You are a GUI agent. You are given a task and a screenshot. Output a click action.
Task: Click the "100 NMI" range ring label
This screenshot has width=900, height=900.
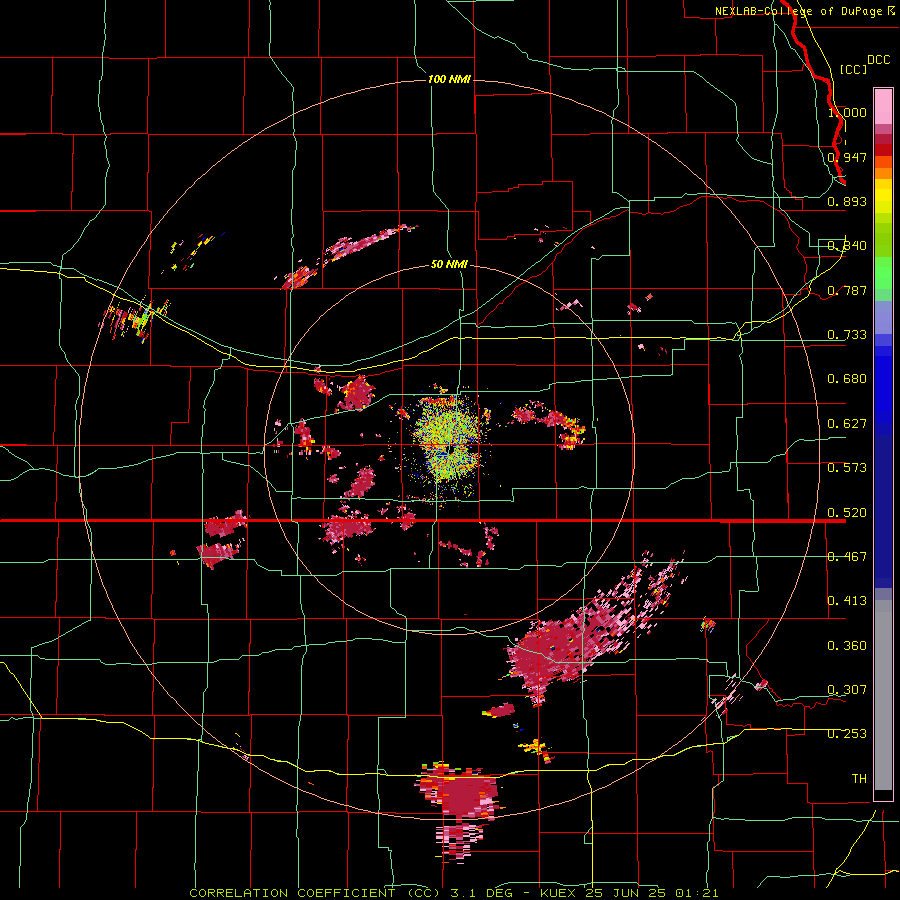449,79
